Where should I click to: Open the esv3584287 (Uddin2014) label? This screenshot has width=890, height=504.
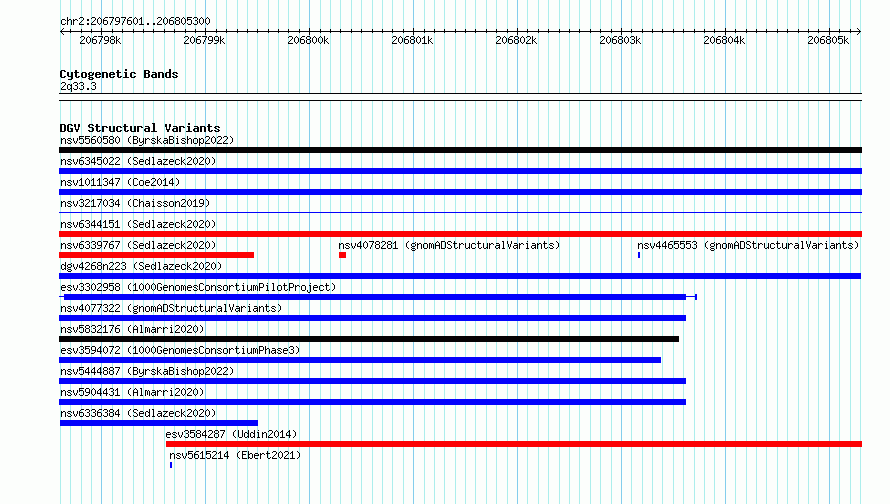(231, 434)
